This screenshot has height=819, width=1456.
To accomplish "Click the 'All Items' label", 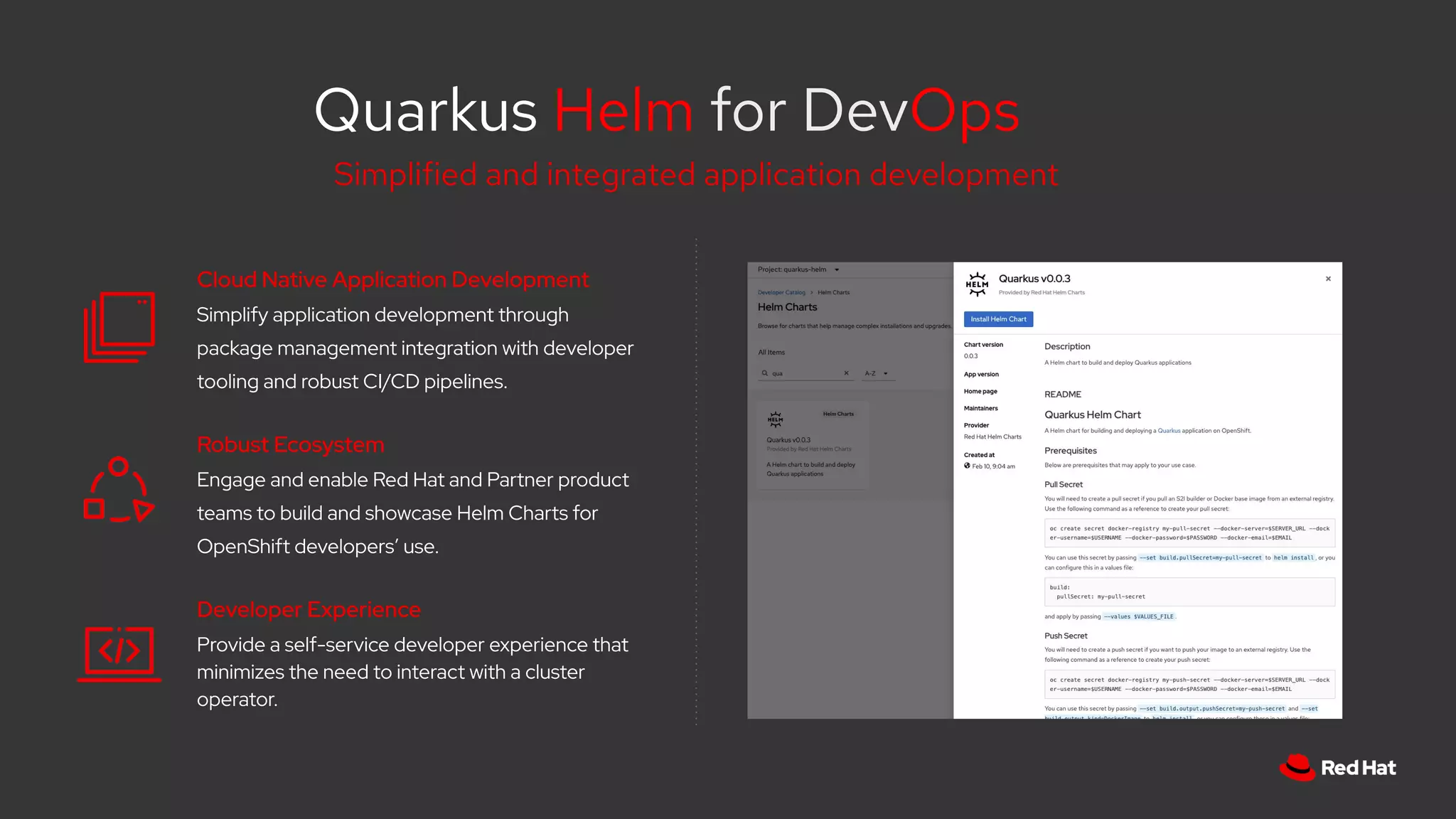I will [x=771, y=353].
